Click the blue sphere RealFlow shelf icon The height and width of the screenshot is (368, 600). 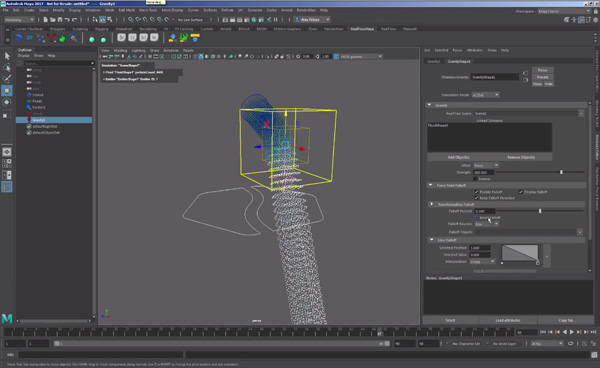[18, 37]
